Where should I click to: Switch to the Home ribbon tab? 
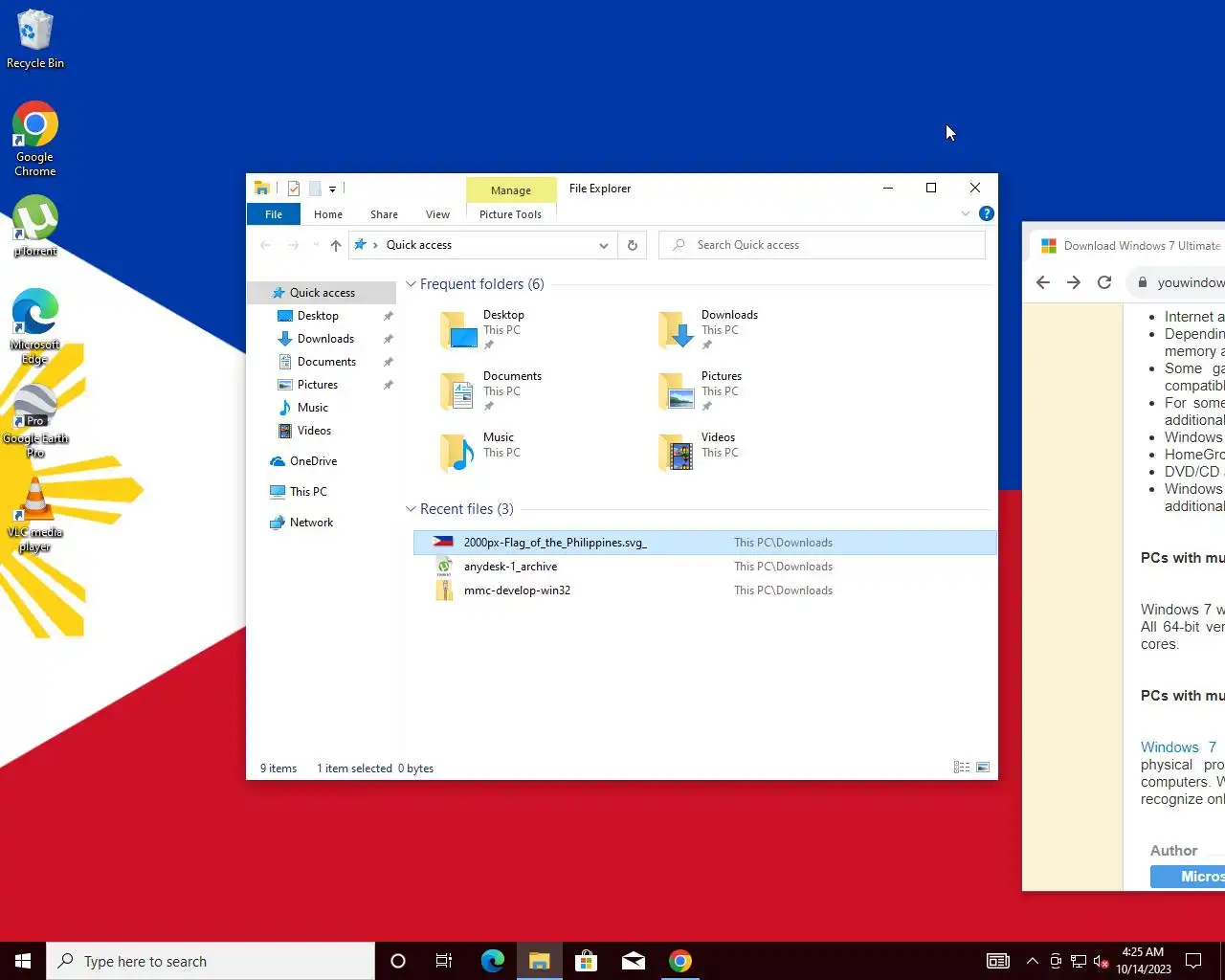pyautogui.click(x=328, y=214)
